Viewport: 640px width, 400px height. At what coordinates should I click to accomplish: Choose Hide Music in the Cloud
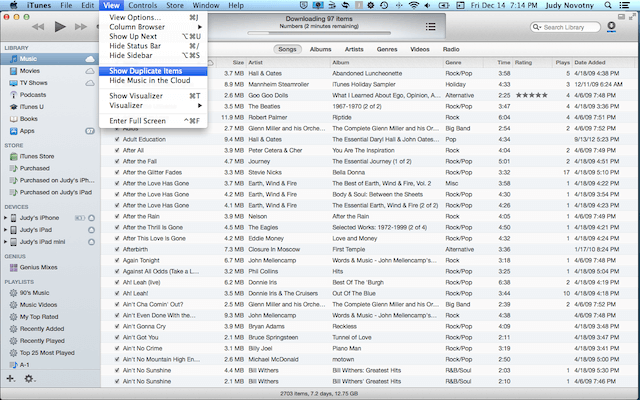tap(153, 80)
